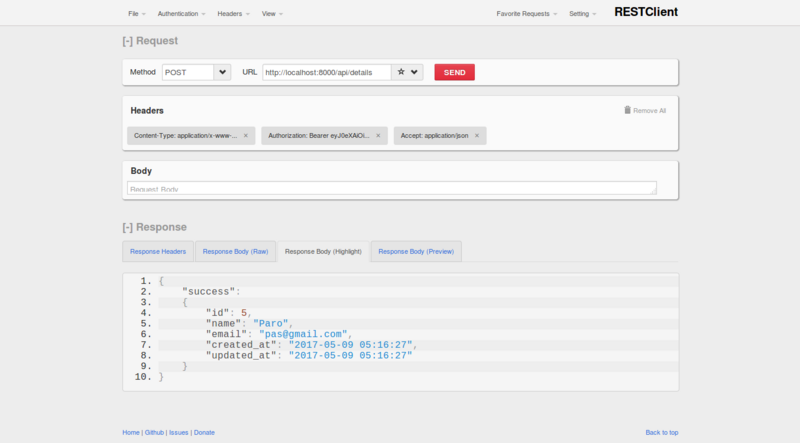Click the Body section heading
This screenshot has width=800, height=443.
click(141, 171)
